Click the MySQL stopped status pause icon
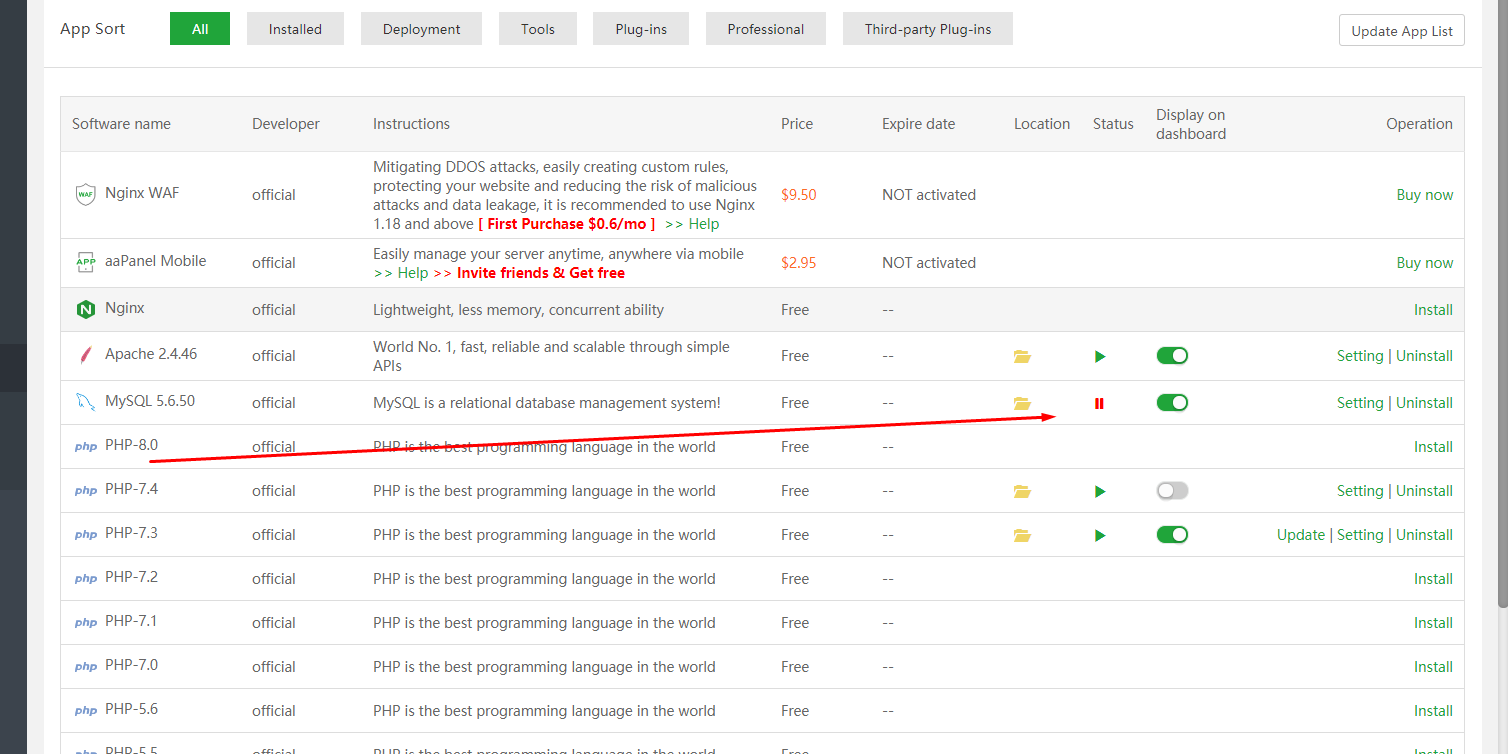 [1100, 403]
